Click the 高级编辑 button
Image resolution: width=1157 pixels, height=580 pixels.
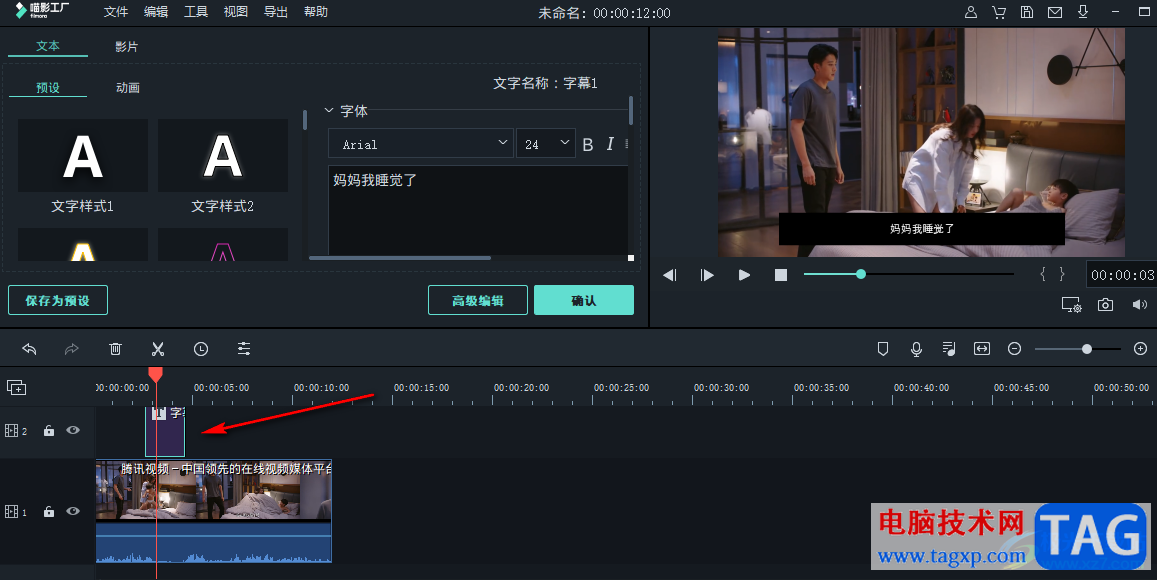point(478,300)
